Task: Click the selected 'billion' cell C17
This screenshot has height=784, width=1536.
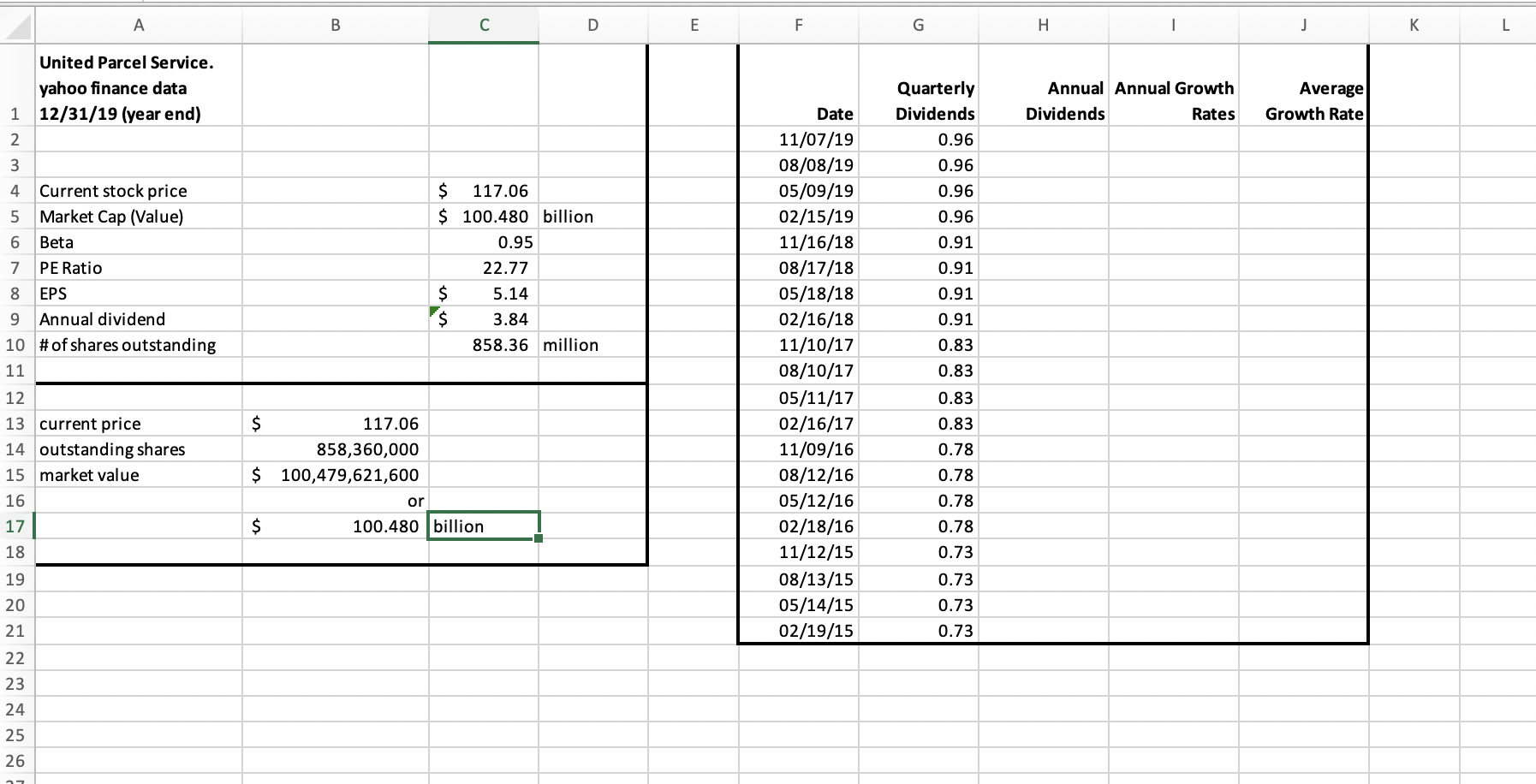Action: (484, 526)
